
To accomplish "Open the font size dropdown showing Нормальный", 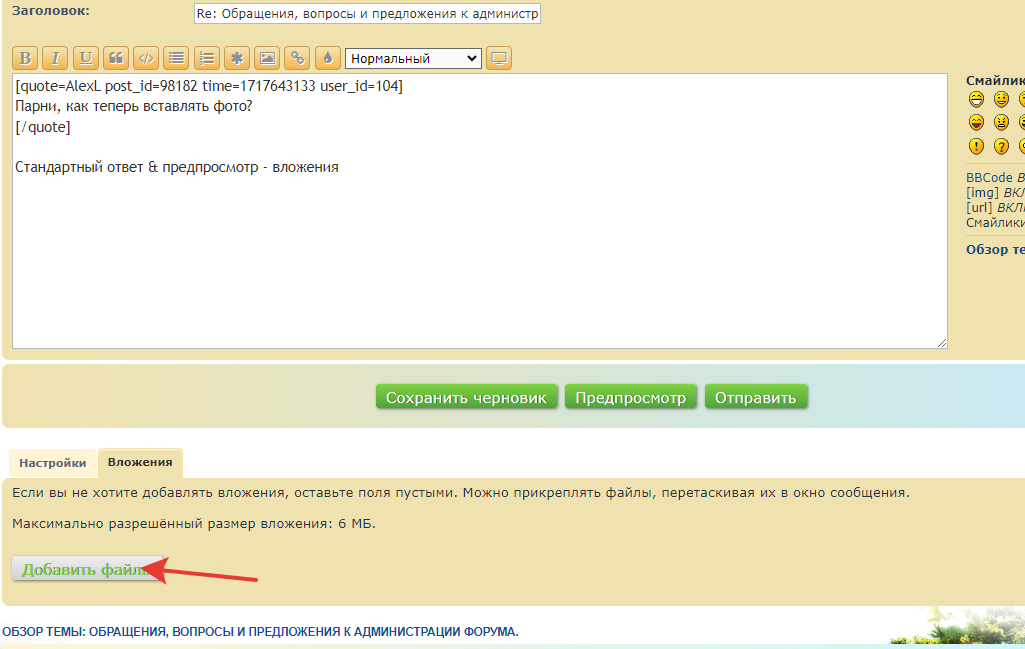I will tap(413, 59).
